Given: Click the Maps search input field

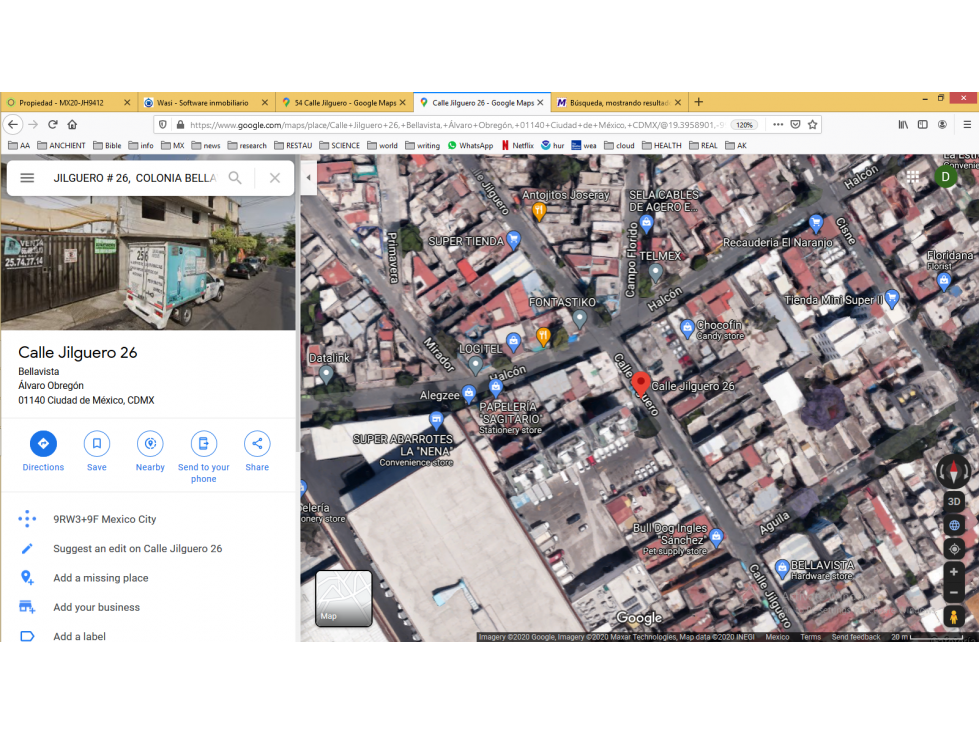Looking at the screenshot, I should [x=135, y=178].
